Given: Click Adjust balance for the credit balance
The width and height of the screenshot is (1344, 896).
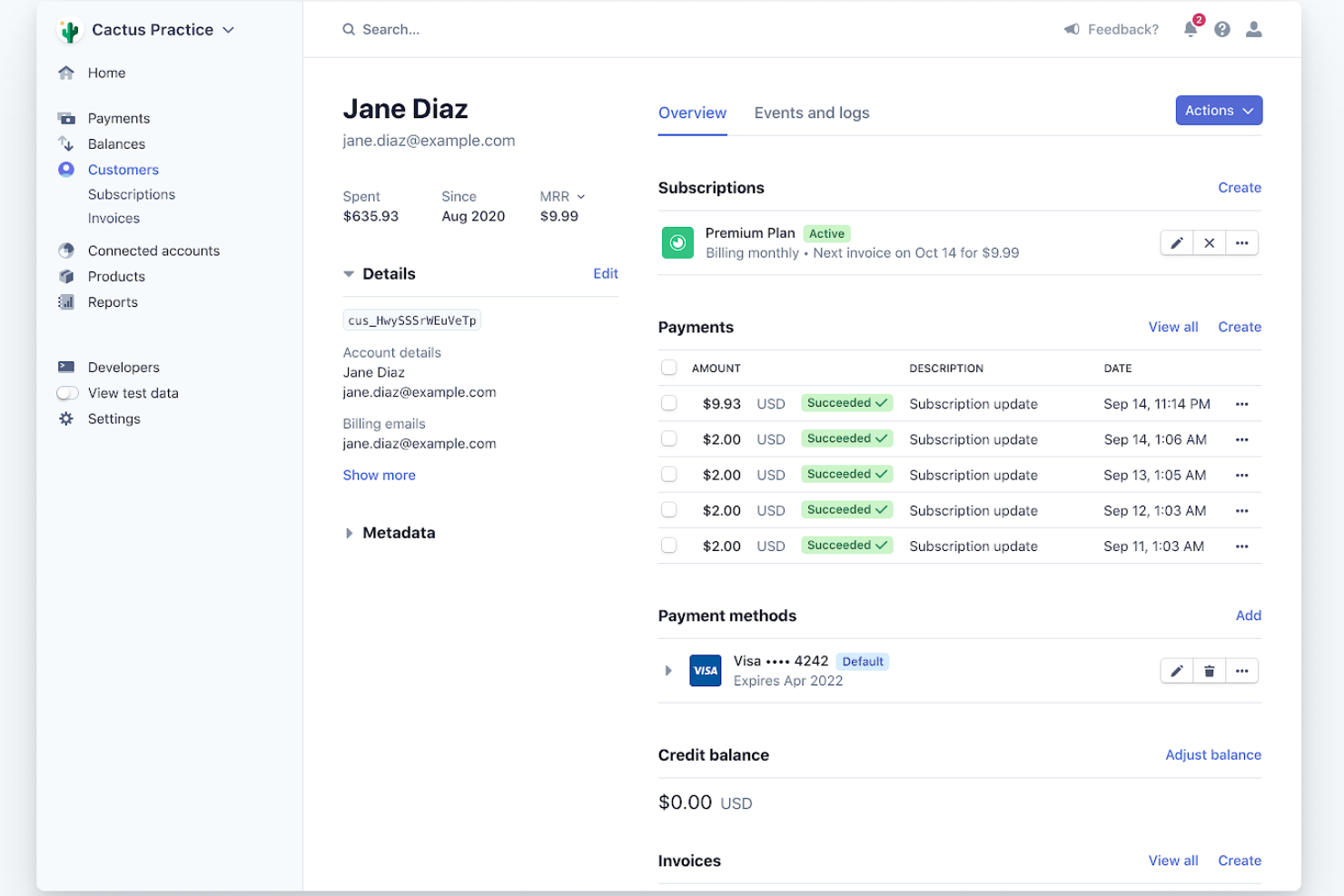Looking at the screenshot, I should (x=1212, y=754).
